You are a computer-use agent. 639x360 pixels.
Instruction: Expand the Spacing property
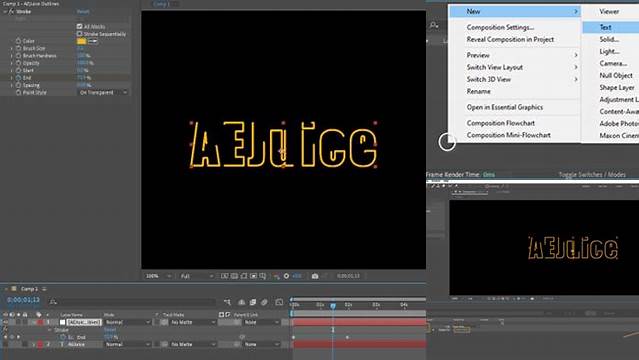(x=12, y=85)
